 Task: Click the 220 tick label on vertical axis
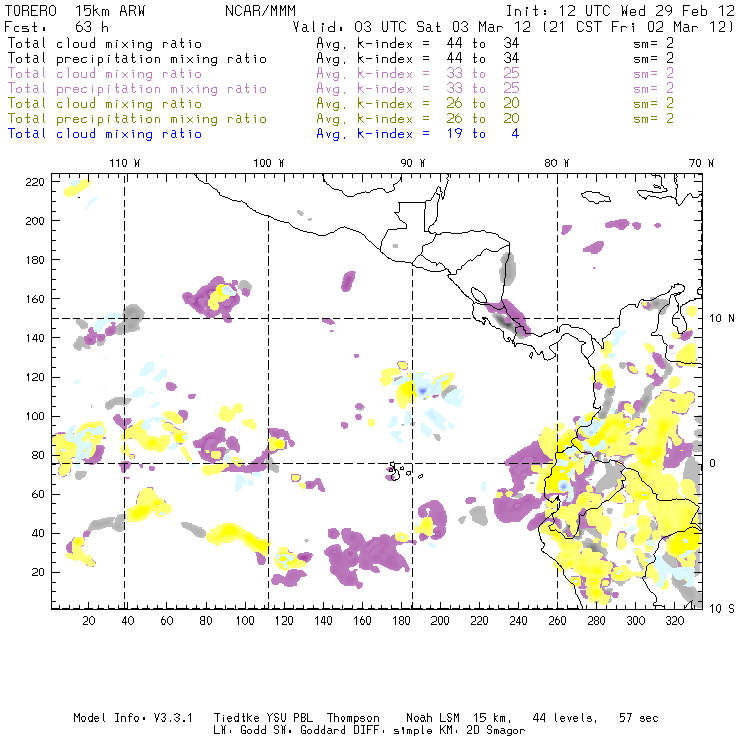click(36, 181)
